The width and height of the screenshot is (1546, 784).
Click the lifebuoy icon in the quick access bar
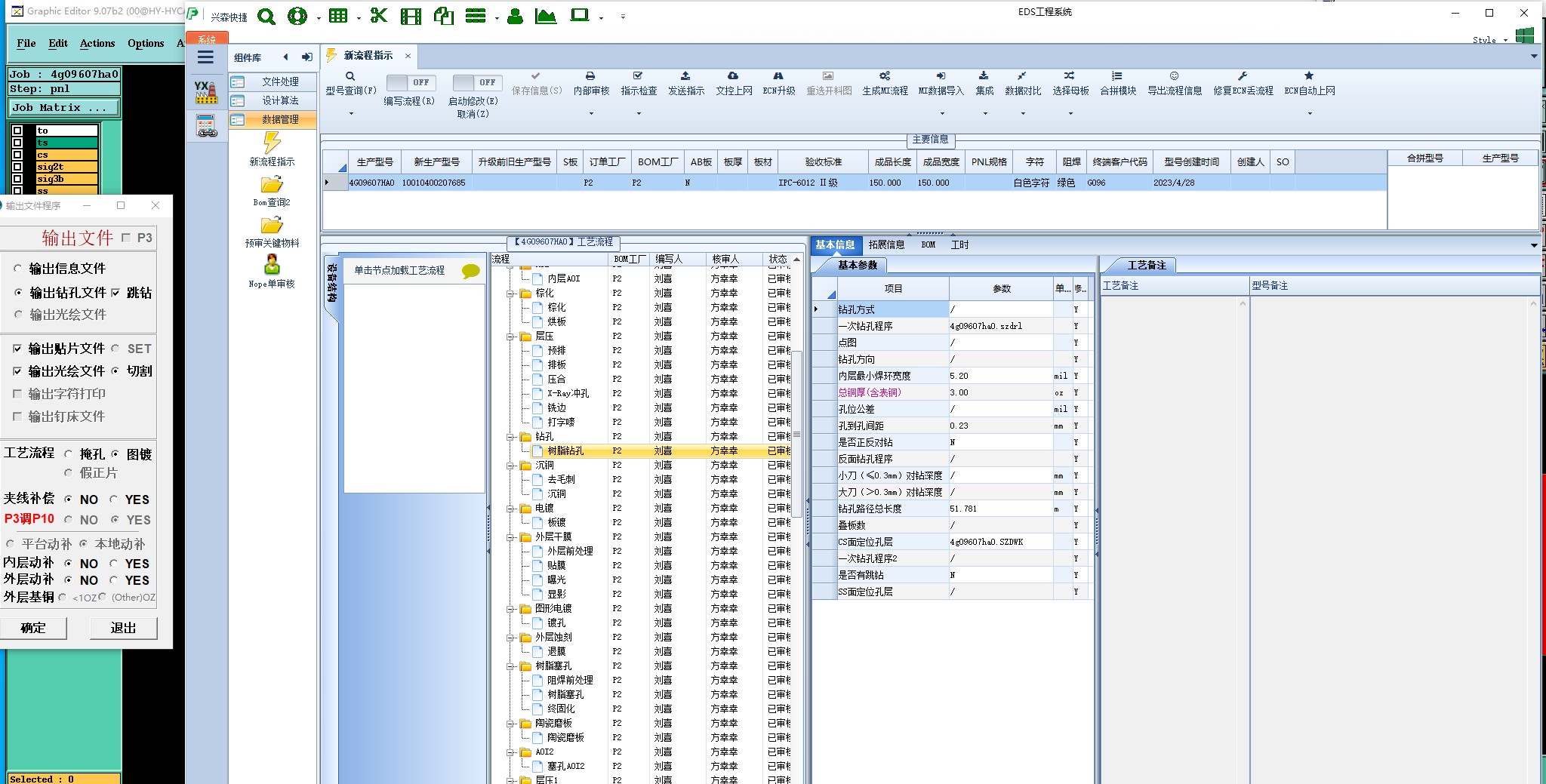click(297, 16)
